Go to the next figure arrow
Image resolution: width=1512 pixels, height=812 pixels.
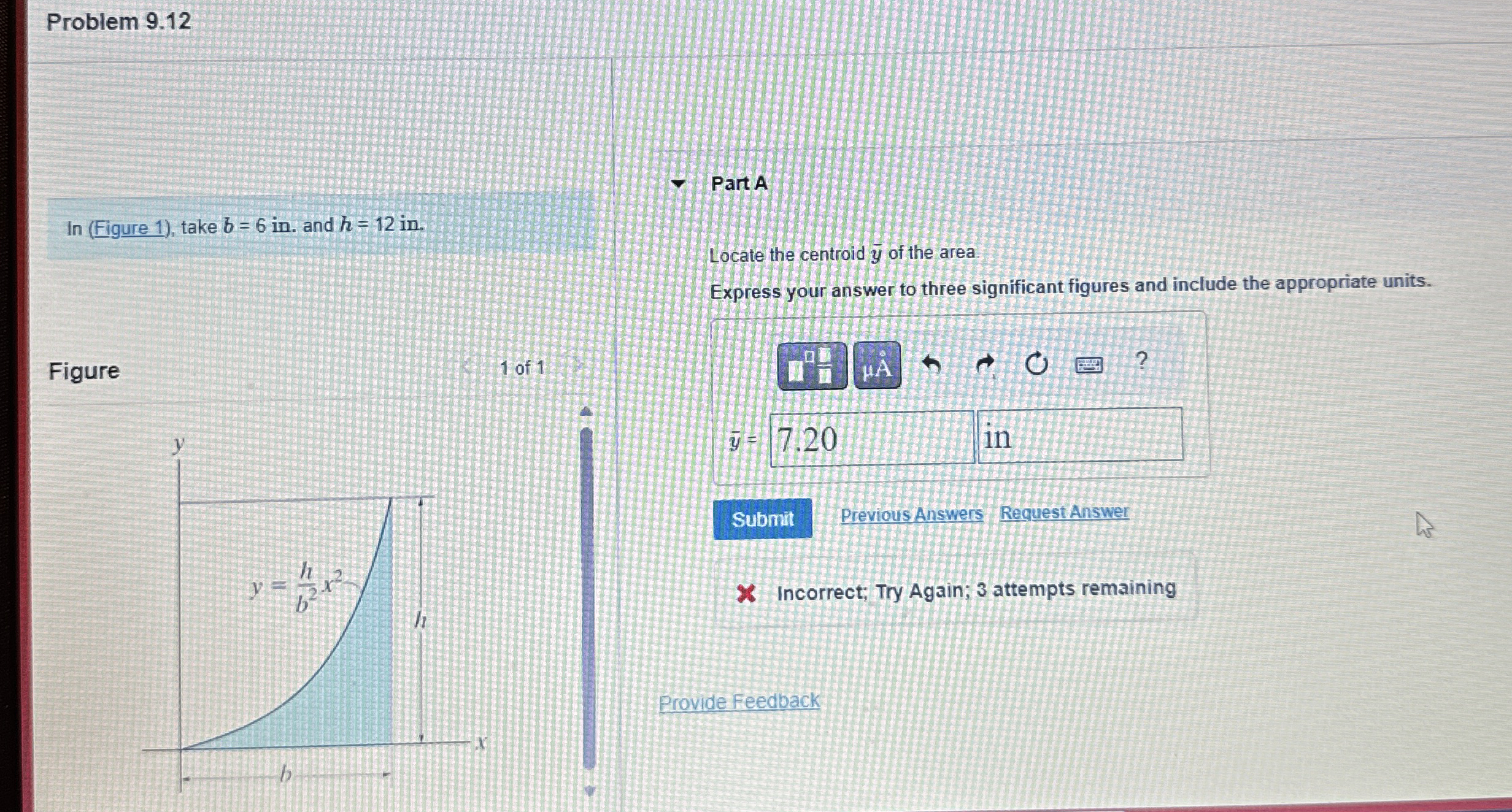[577, 366]
